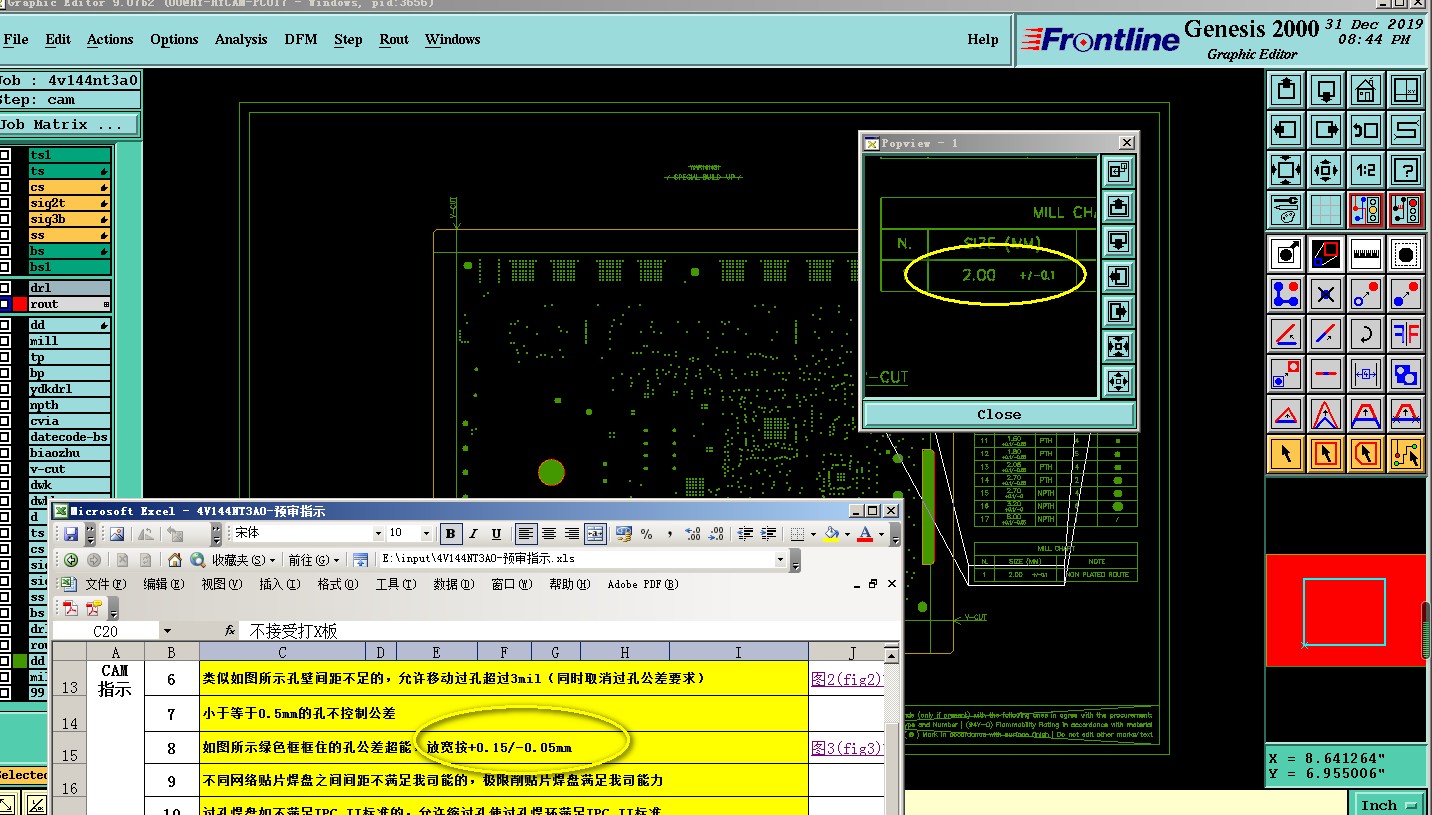Click the grid display icon
Image resolution: width=1432 pixels, height=815 pixels.
point(1325,210)
